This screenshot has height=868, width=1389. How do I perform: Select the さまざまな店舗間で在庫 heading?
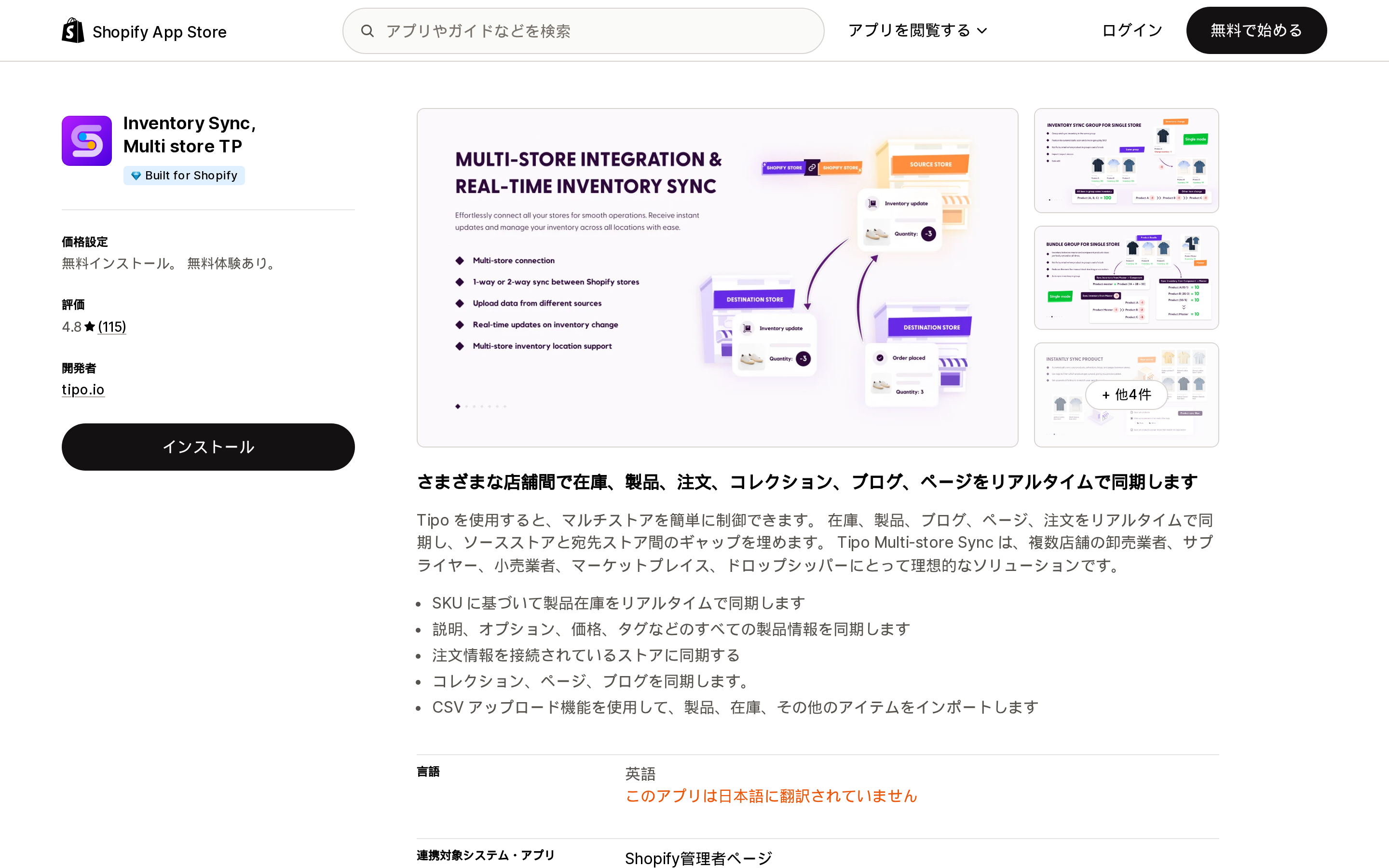807,482
